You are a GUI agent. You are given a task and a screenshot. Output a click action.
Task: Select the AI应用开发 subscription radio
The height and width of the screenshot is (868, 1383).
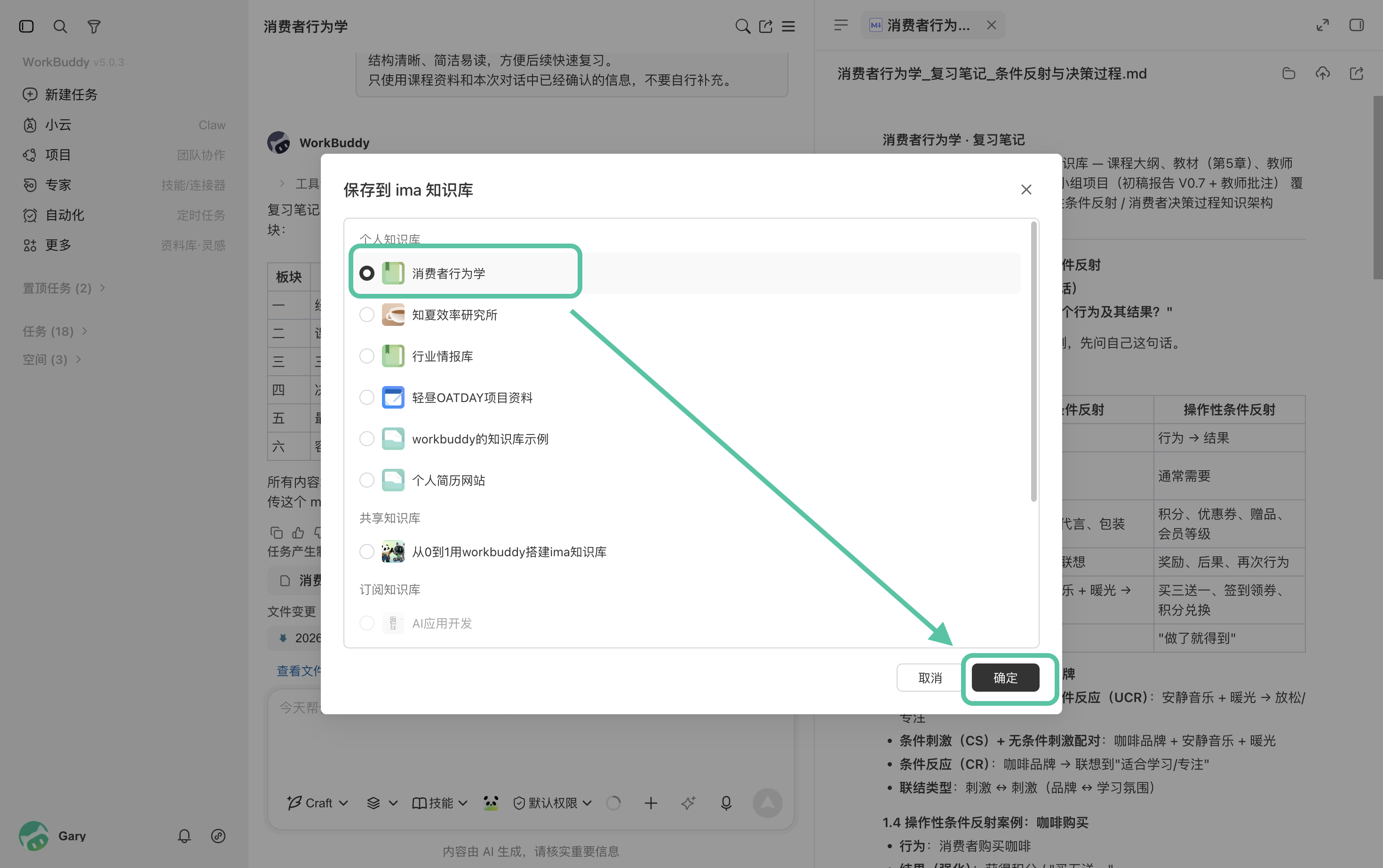pos(366,623)
